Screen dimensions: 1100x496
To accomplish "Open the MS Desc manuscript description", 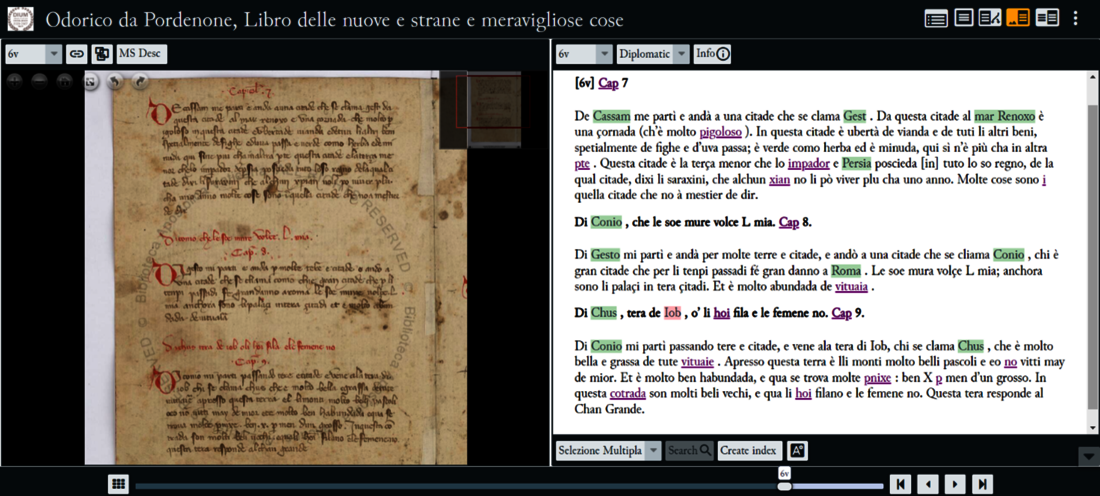I will 141,54.
